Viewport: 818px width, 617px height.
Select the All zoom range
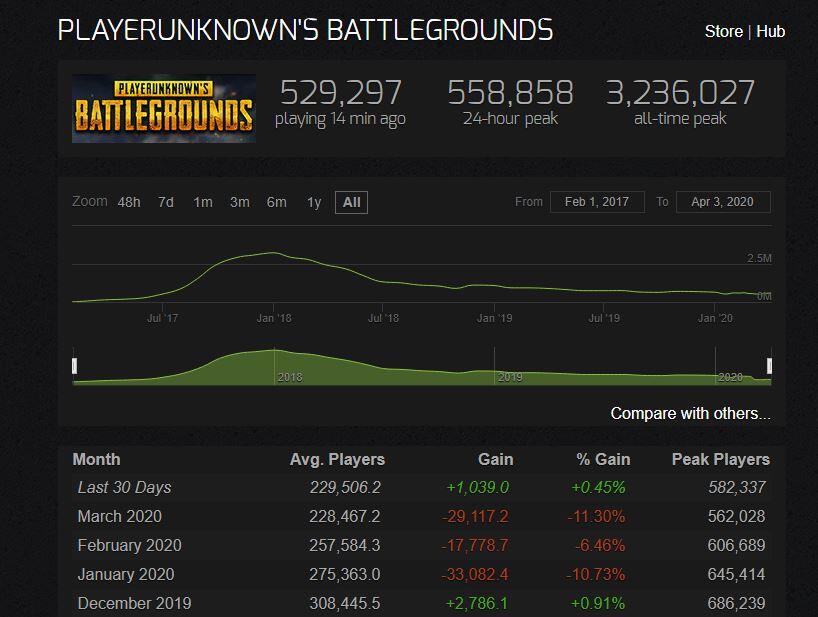351,202
